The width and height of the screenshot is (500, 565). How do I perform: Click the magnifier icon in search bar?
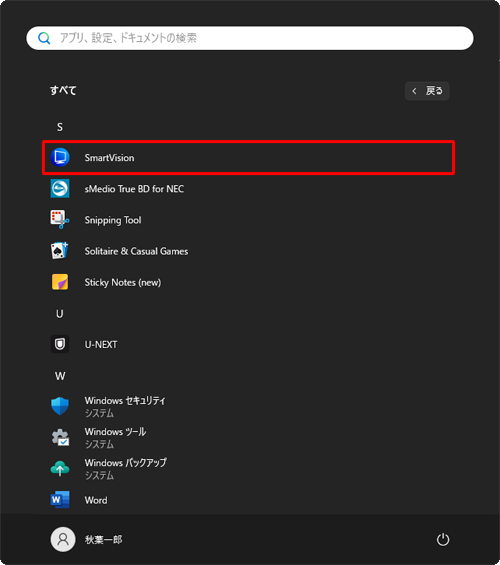point(44,38)
